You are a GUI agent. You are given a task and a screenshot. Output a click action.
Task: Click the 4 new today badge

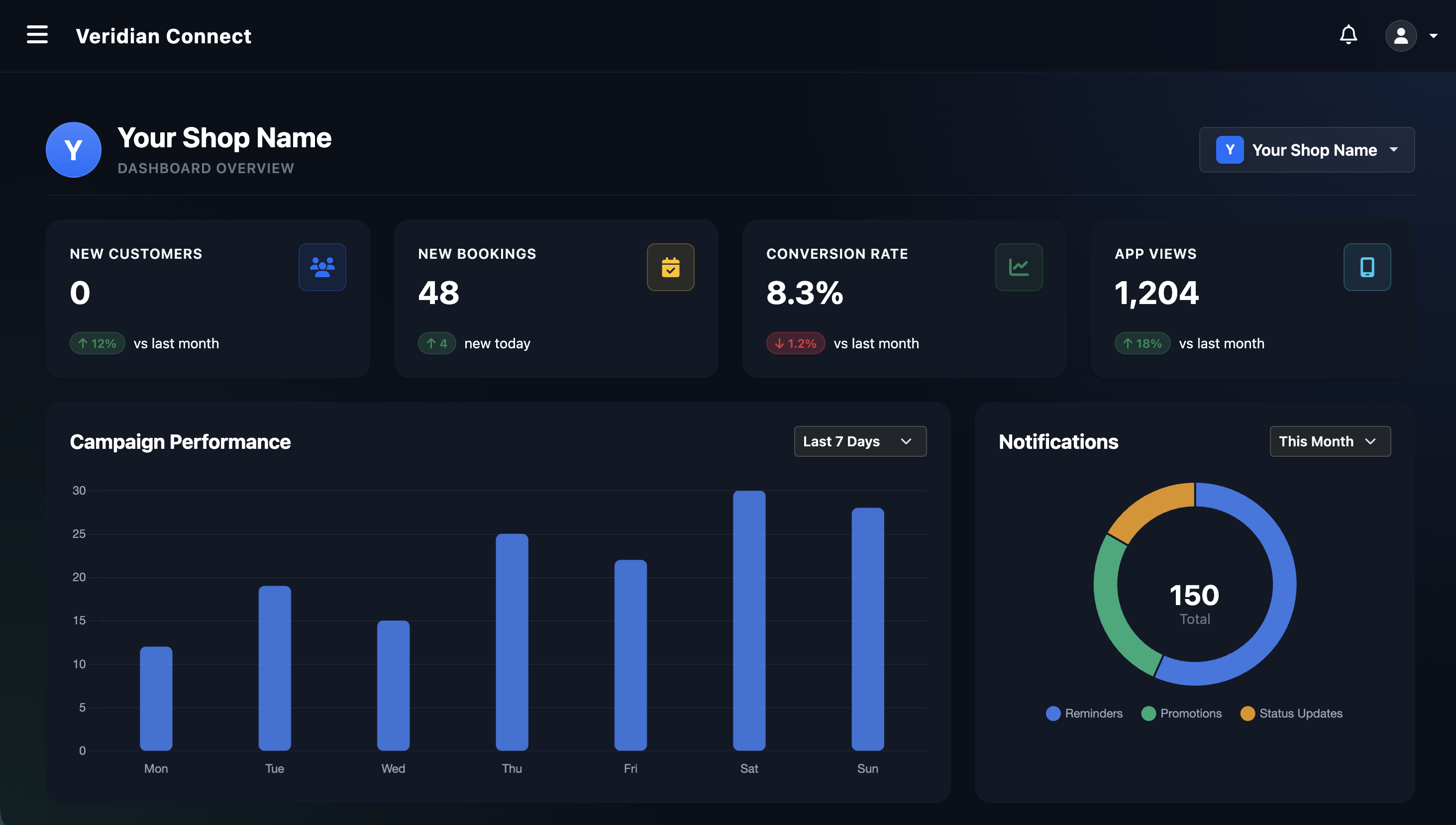[437, 343]
